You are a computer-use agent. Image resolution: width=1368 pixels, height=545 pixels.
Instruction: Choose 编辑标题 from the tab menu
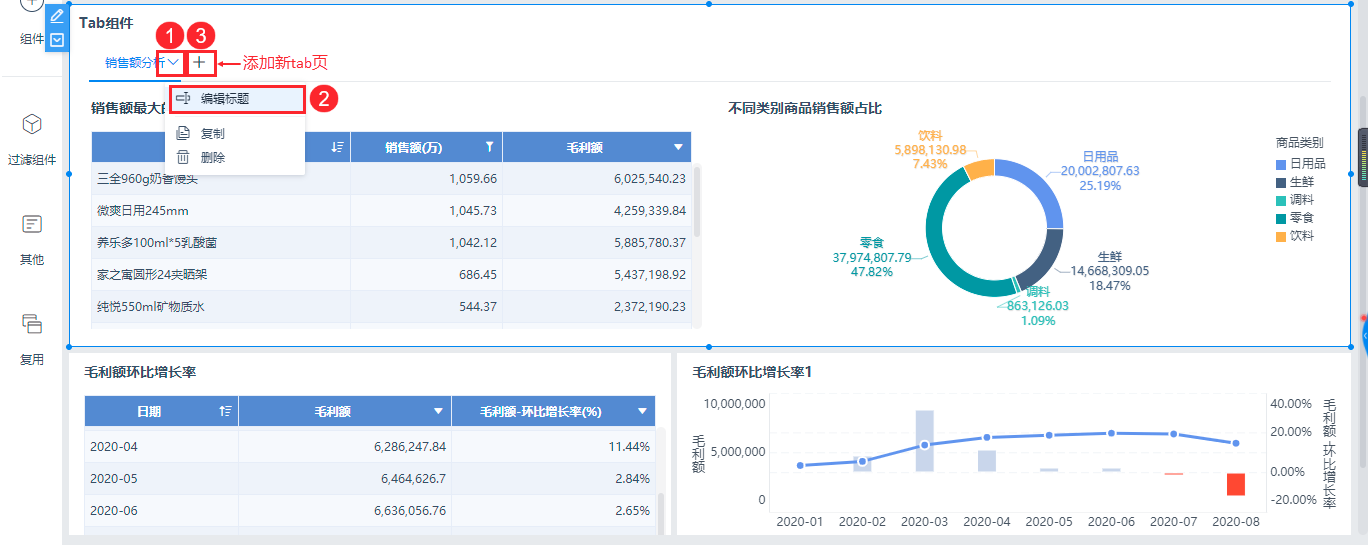pos(225,99)
